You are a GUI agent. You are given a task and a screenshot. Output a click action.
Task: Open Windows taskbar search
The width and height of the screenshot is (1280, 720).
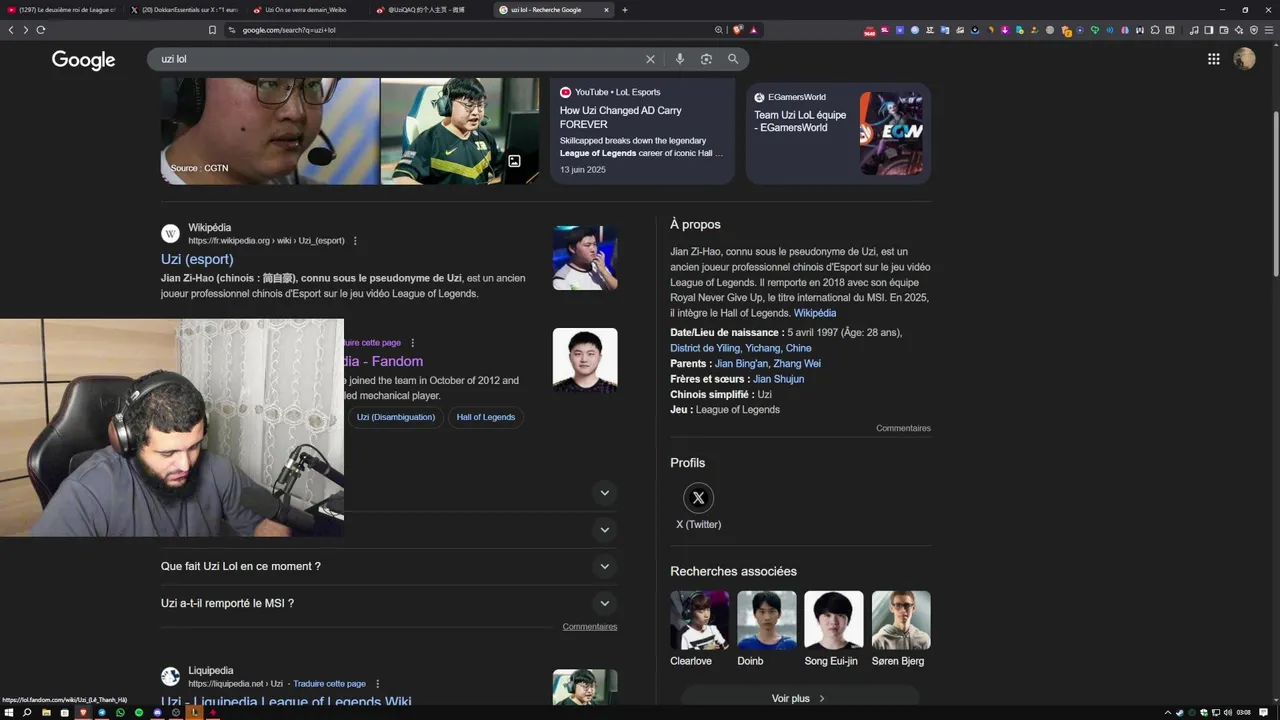click(27, 712)
